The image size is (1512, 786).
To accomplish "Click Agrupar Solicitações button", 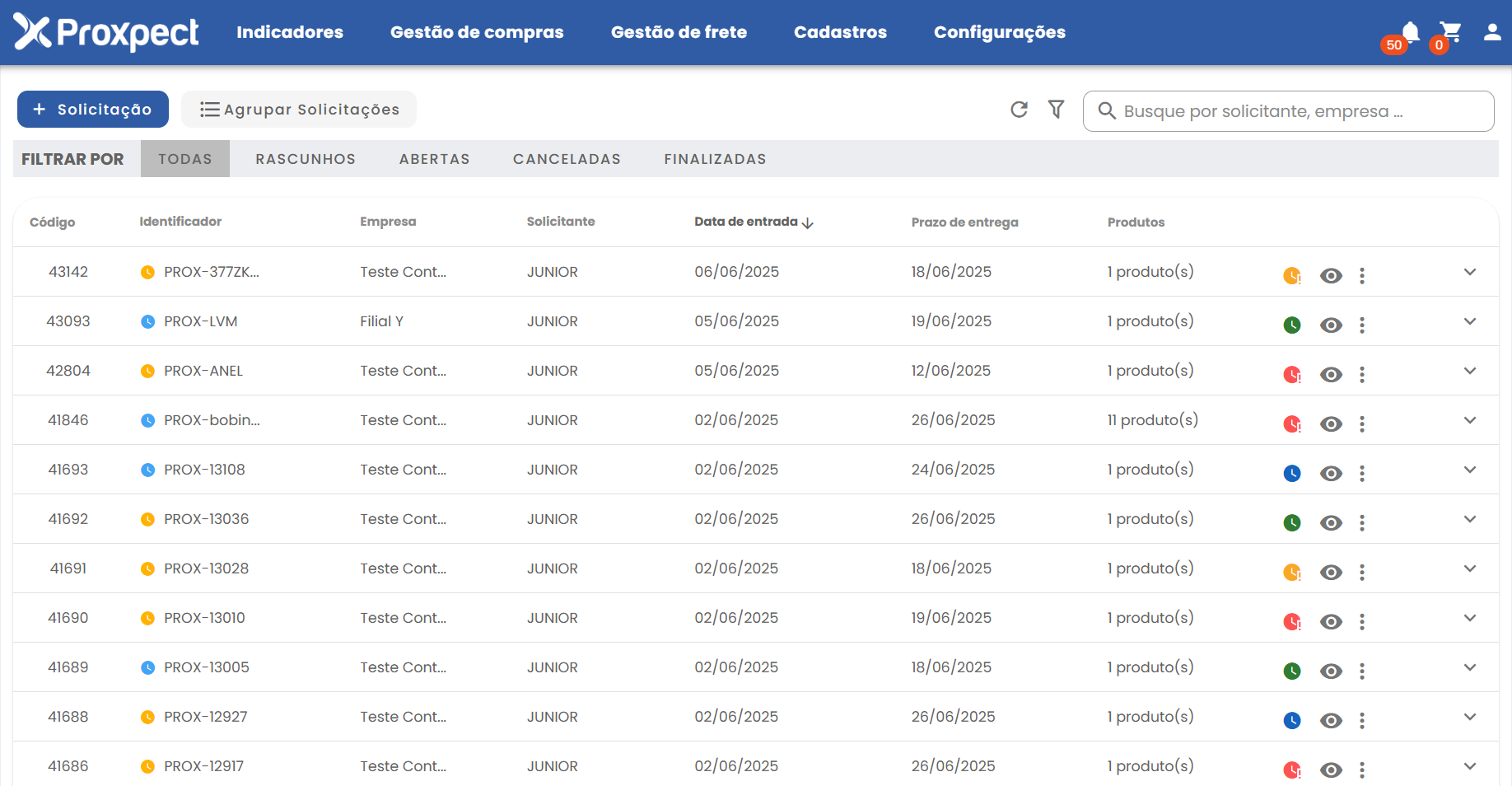I will coord(299,110).
